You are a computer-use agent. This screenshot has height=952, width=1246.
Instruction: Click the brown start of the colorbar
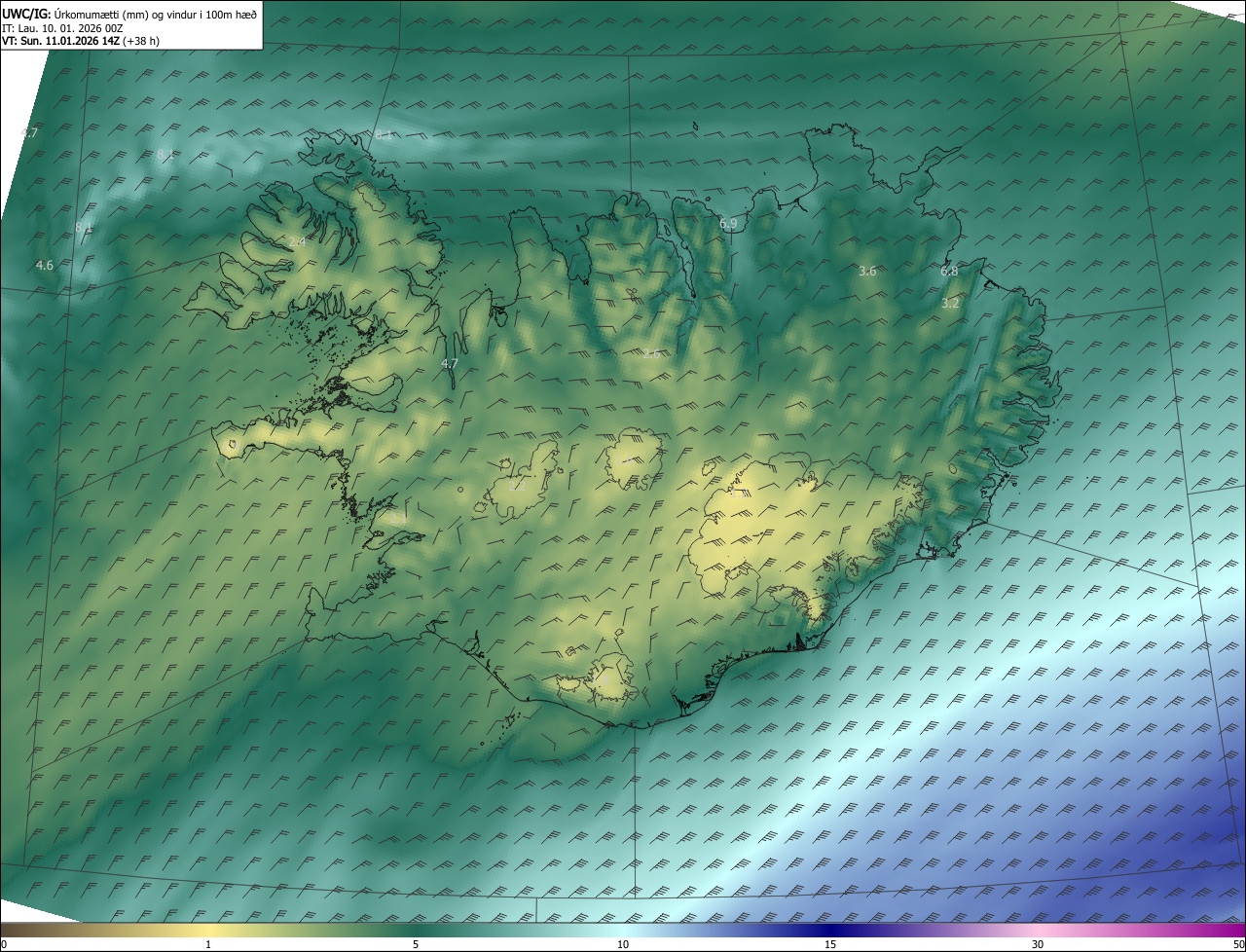pos(15,931)
